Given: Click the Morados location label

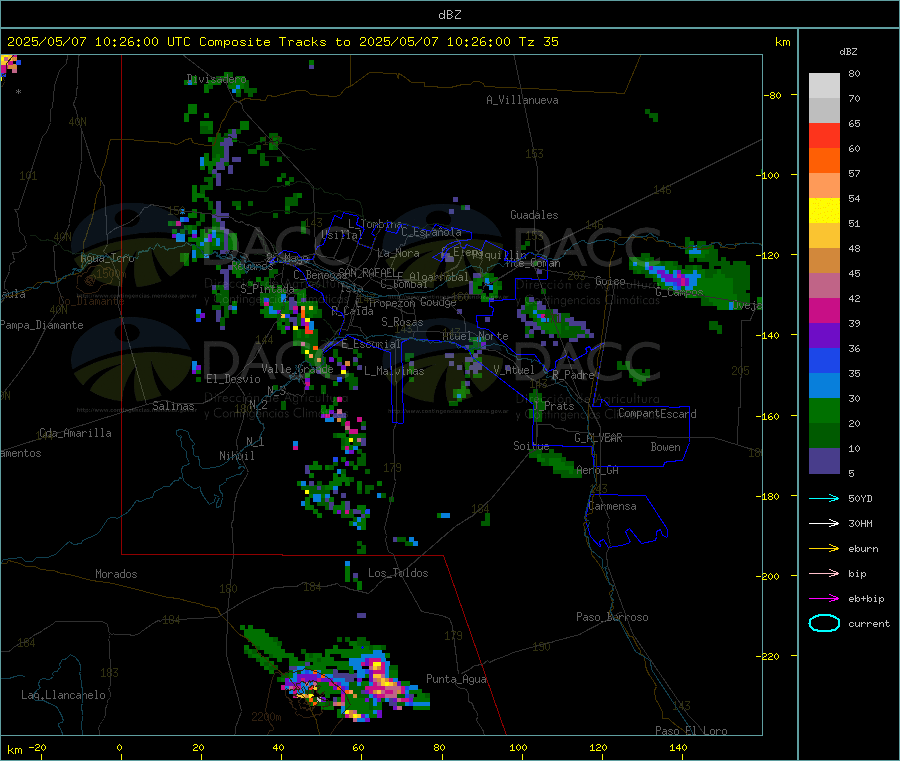Looking at the screenshot, I should (x=117, y=574).
